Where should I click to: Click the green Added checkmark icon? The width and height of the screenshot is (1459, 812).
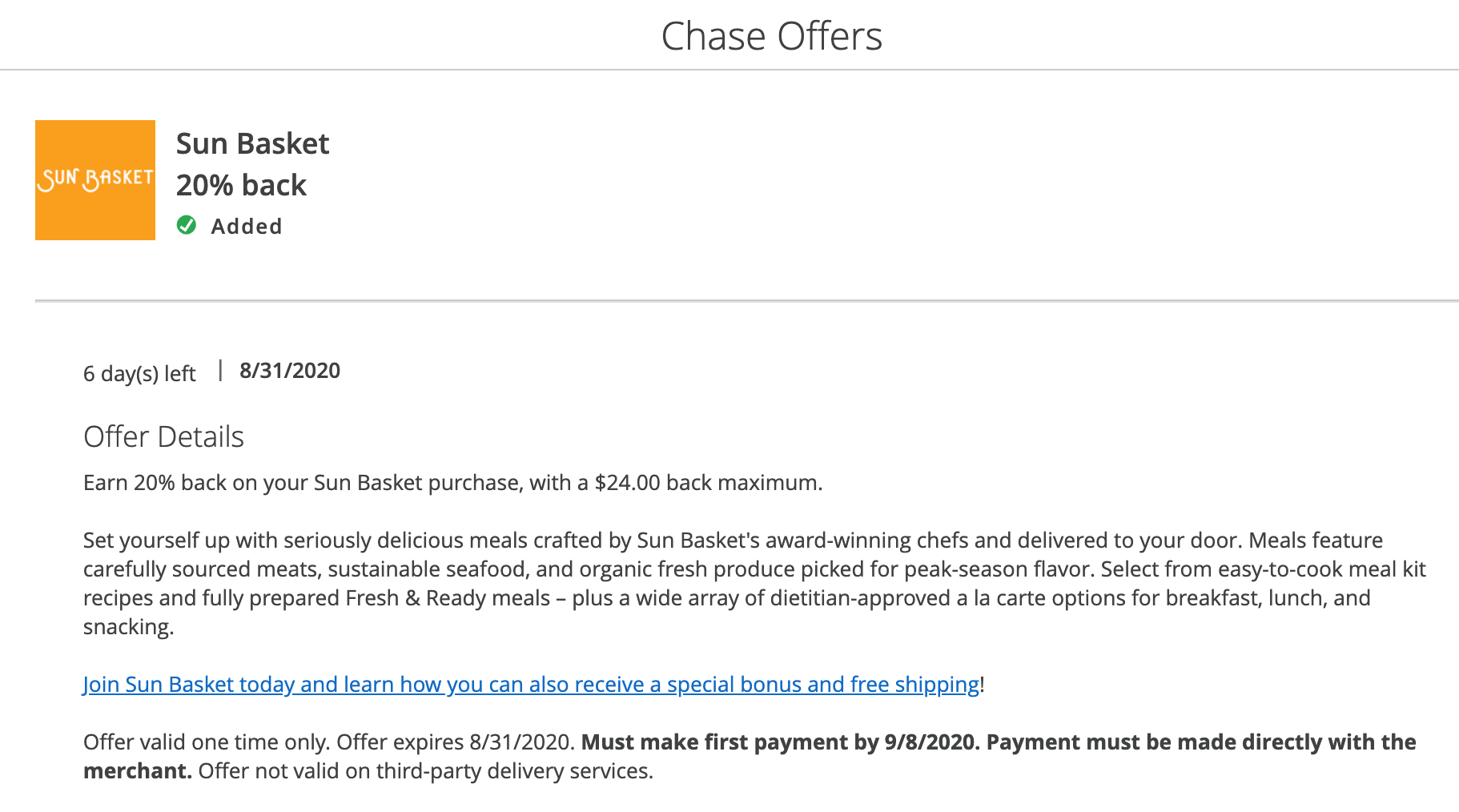187,226
